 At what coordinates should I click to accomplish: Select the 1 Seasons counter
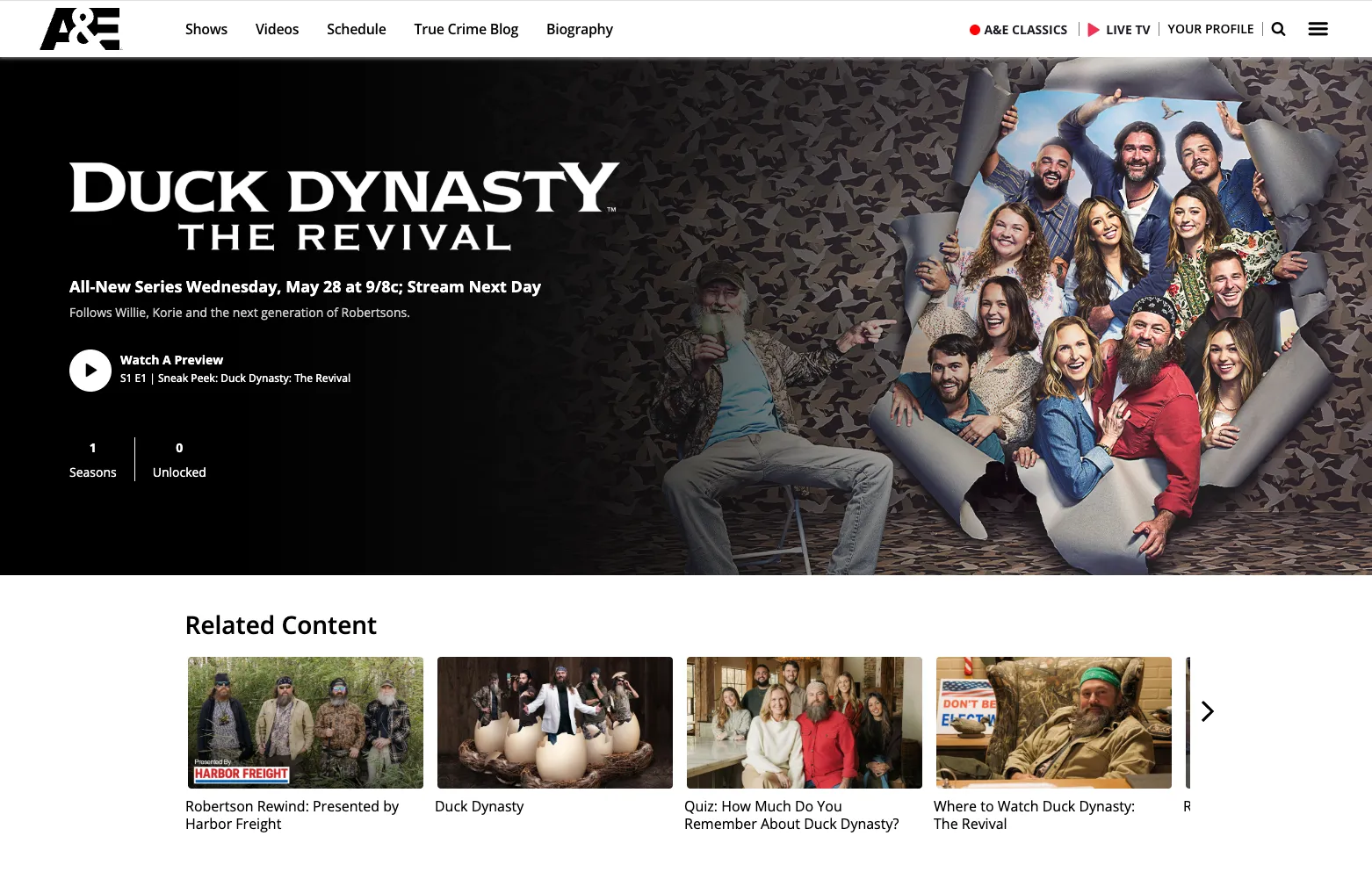pyautogui.click(x=92, y=460)
